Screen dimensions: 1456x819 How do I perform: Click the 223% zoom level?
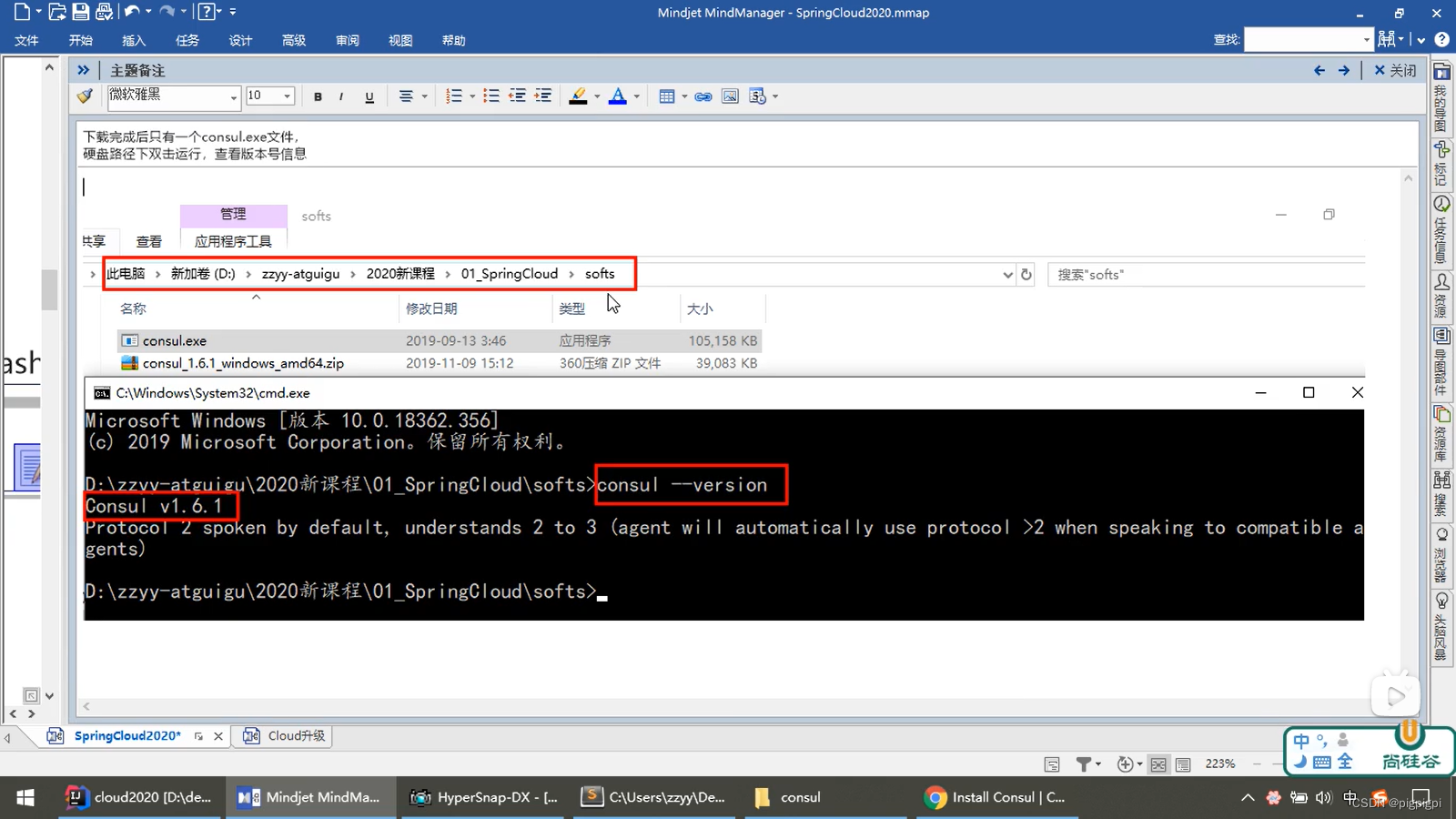click(x=1219, y=764)
